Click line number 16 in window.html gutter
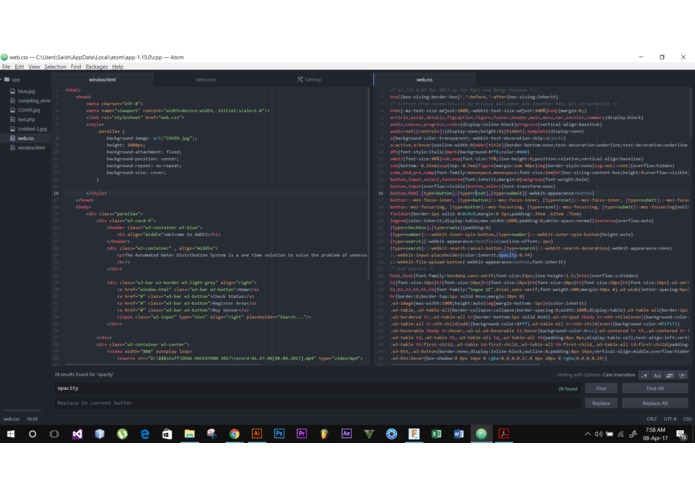Image resolution: width=695 pixels, height=494 pixels. (56, 193)
